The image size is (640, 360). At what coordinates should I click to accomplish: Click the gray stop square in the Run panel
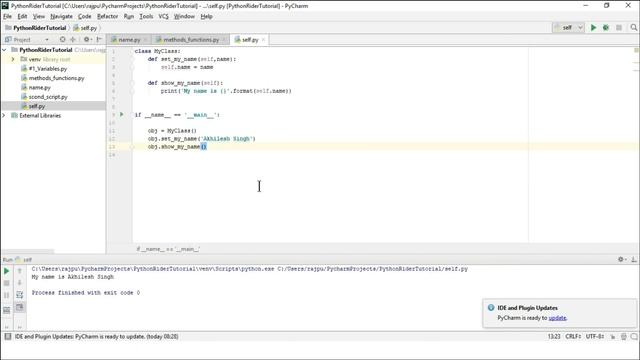coord(7,283)
